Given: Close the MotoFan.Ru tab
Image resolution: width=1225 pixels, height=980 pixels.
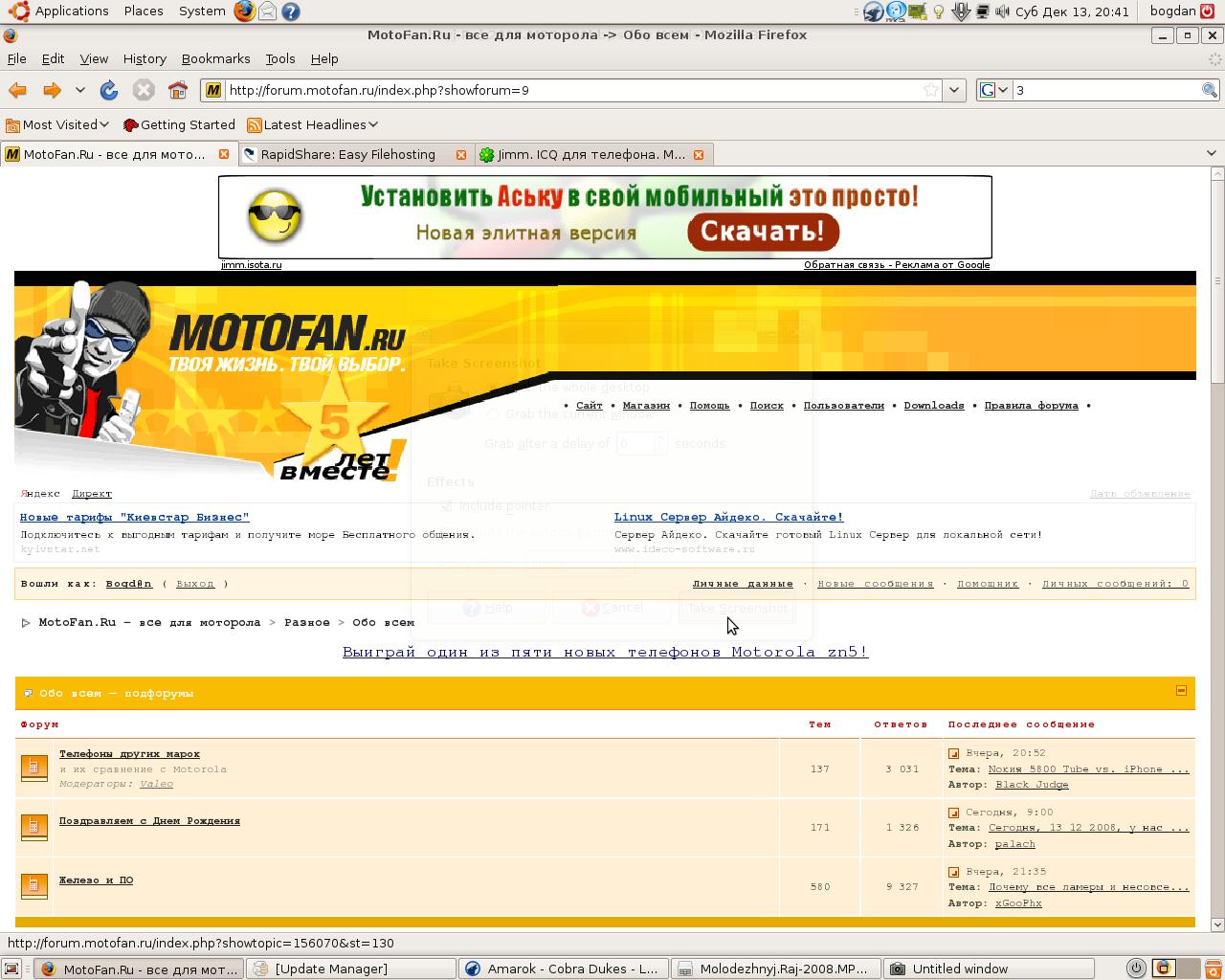Looking at the screenshot, I should pos(224,154).
